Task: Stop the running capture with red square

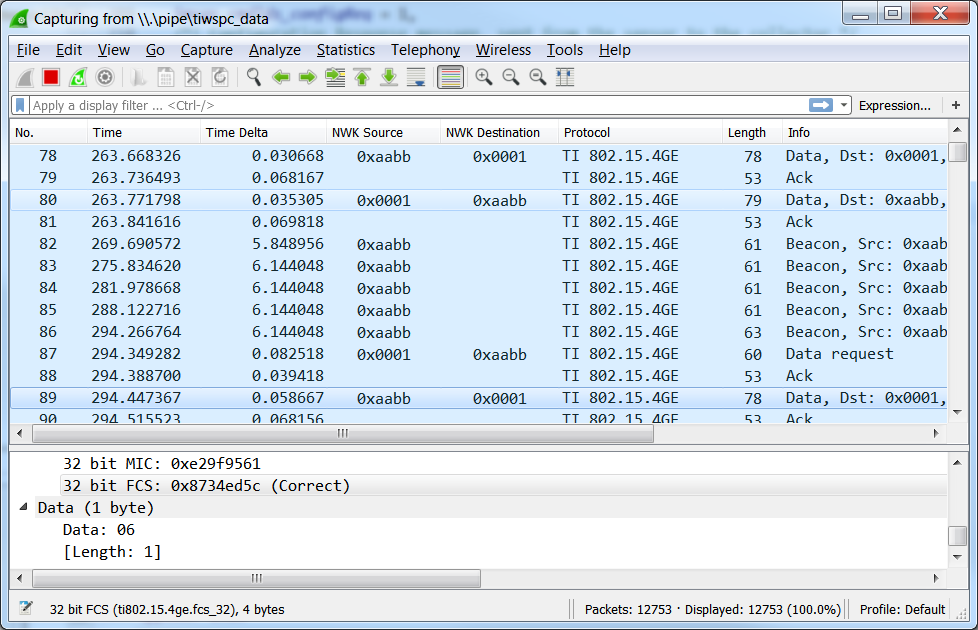Action: click(51, 77)
